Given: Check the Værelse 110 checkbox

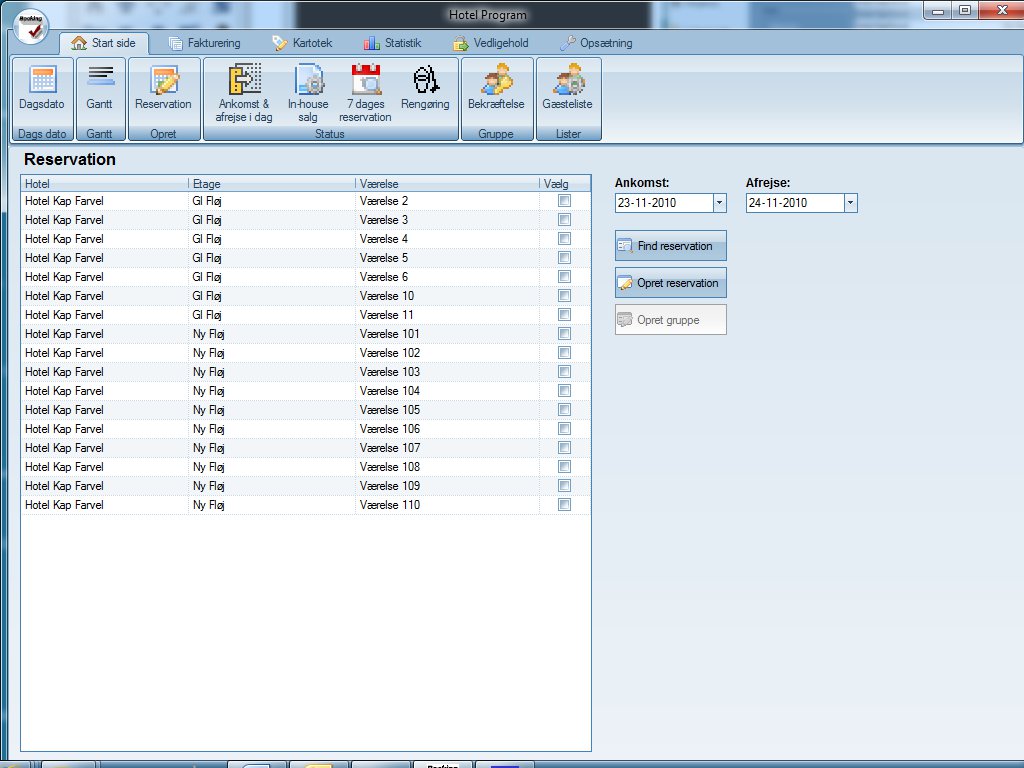Looking at the screenshot, I should coord(565,505).
